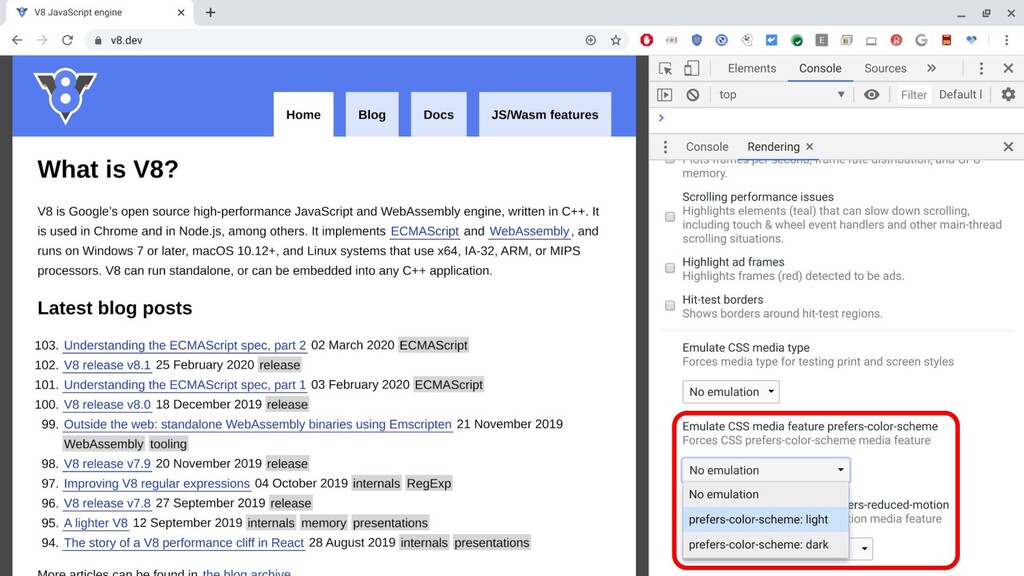Image resolution: width=1024 pixels, height=576 pixels.
Task: Open JS/Wasm features tab
Action: point(545,115)
